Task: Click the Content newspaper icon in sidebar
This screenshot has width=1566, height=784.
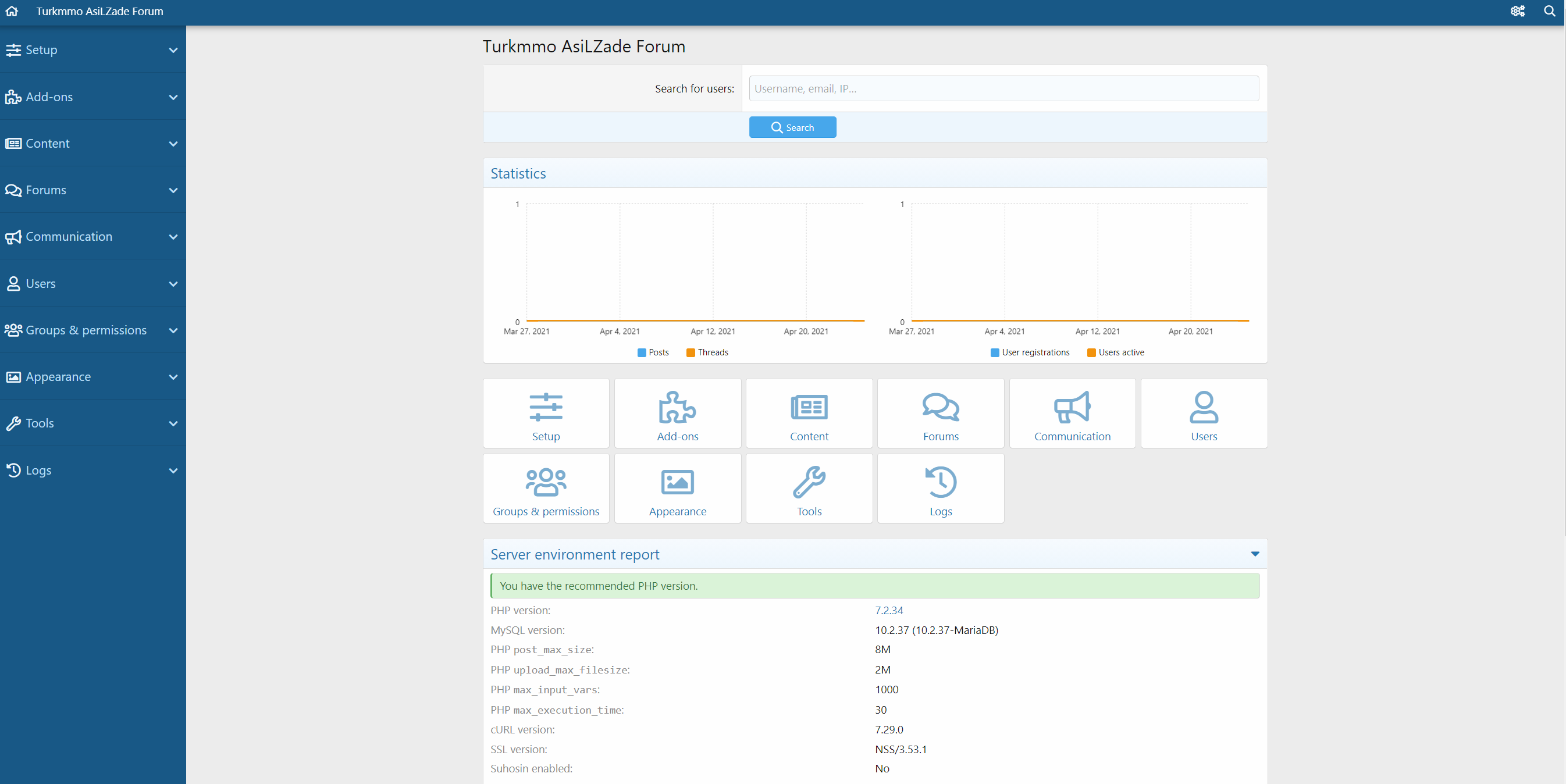Action: coord(13,144)
